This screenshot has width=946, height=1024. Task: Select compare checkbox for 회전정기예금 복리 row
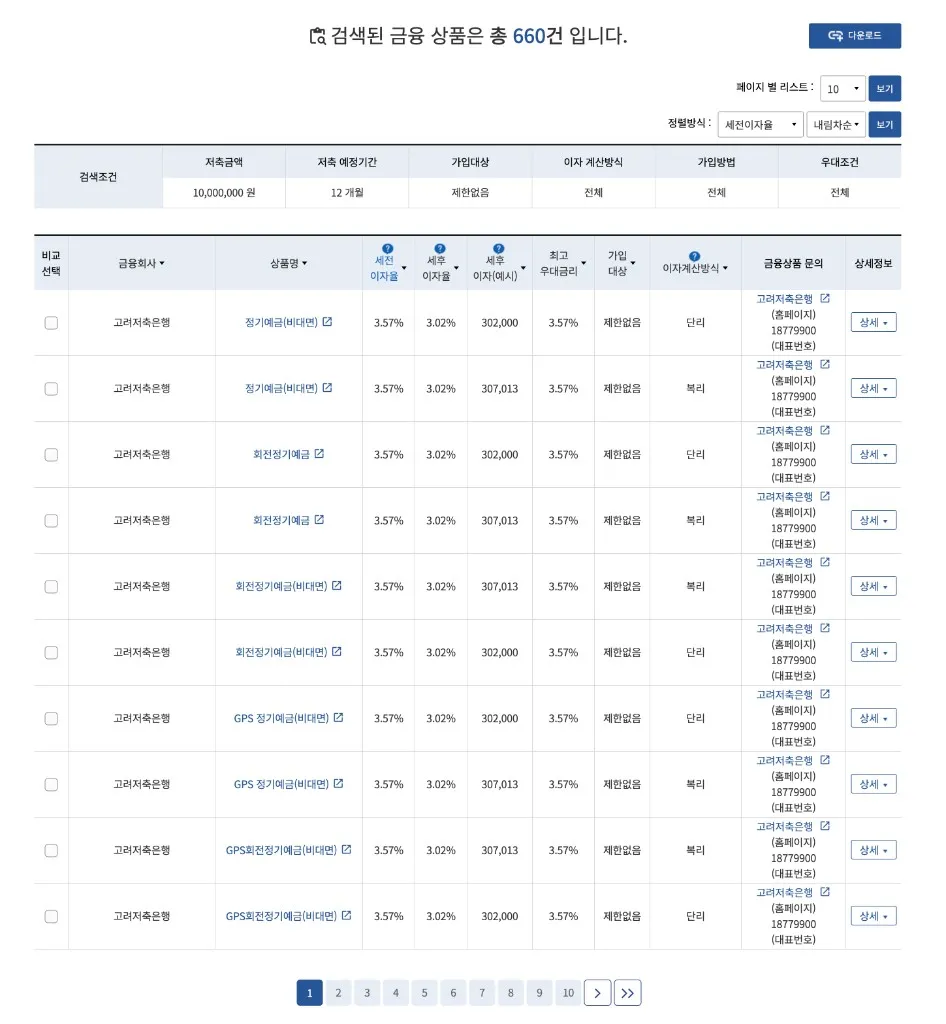51,520
